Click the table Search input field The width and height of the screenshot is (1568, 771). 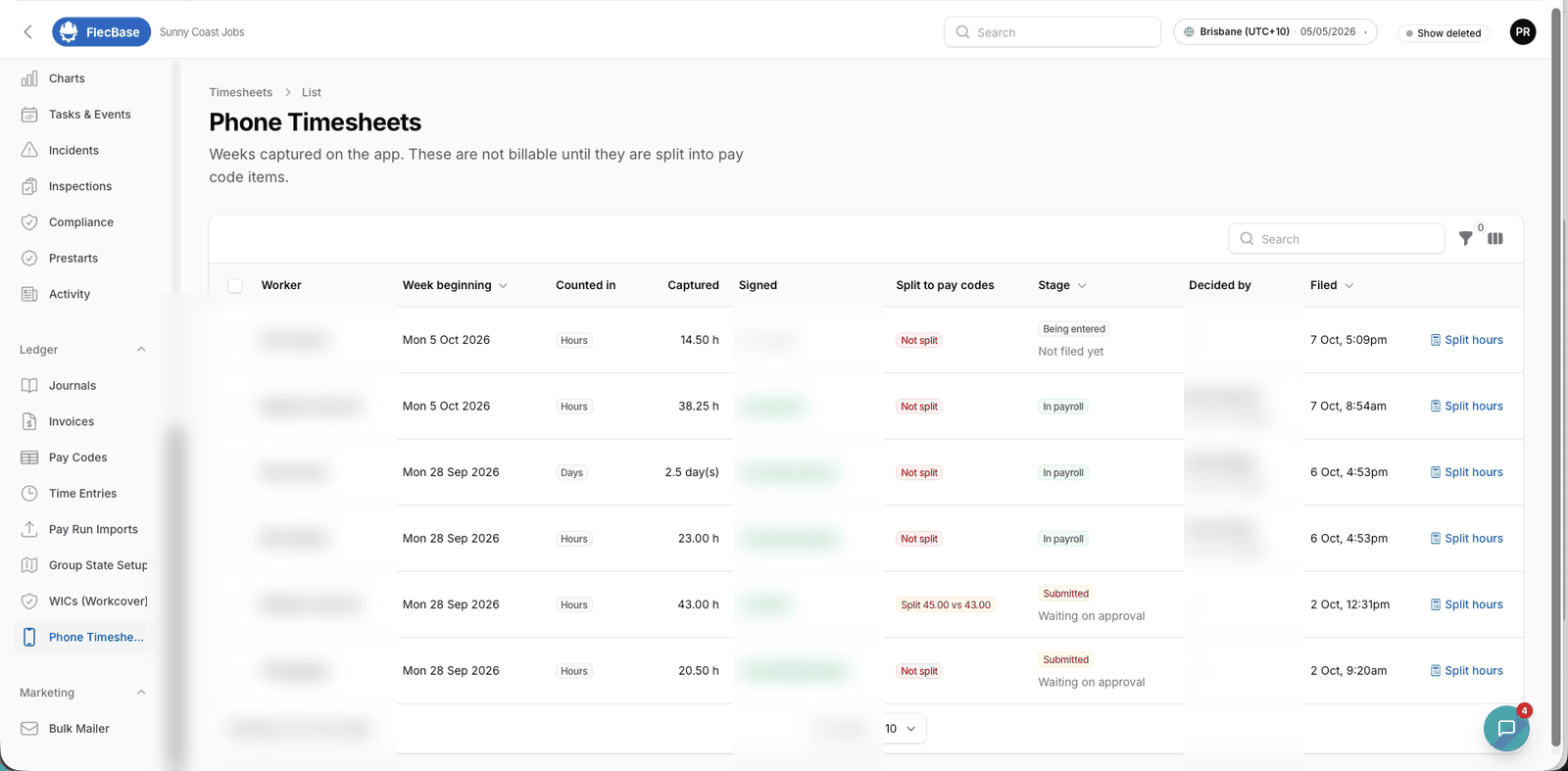coord(1337,239)
